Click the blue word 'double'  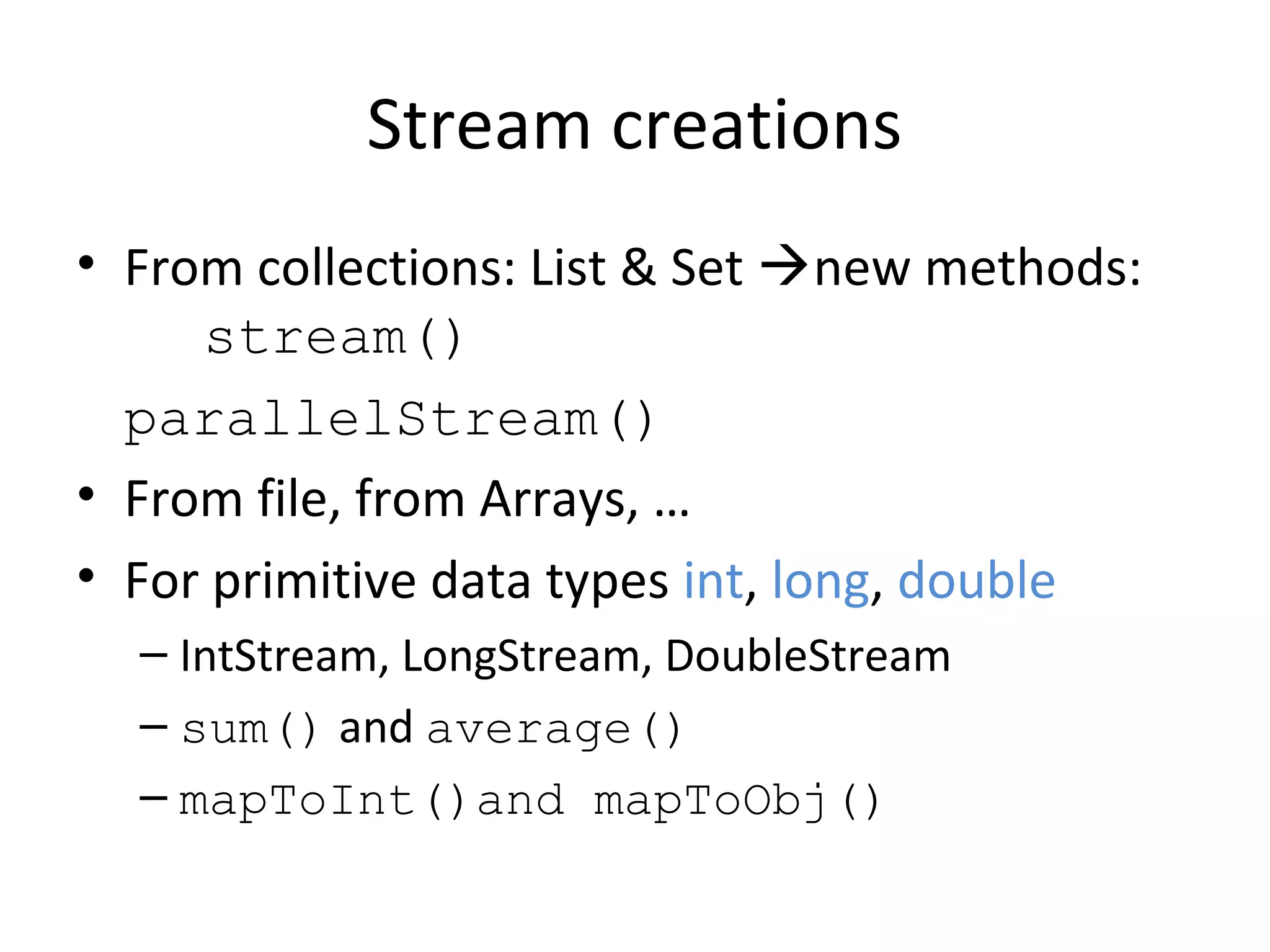(x=977, y=580)
